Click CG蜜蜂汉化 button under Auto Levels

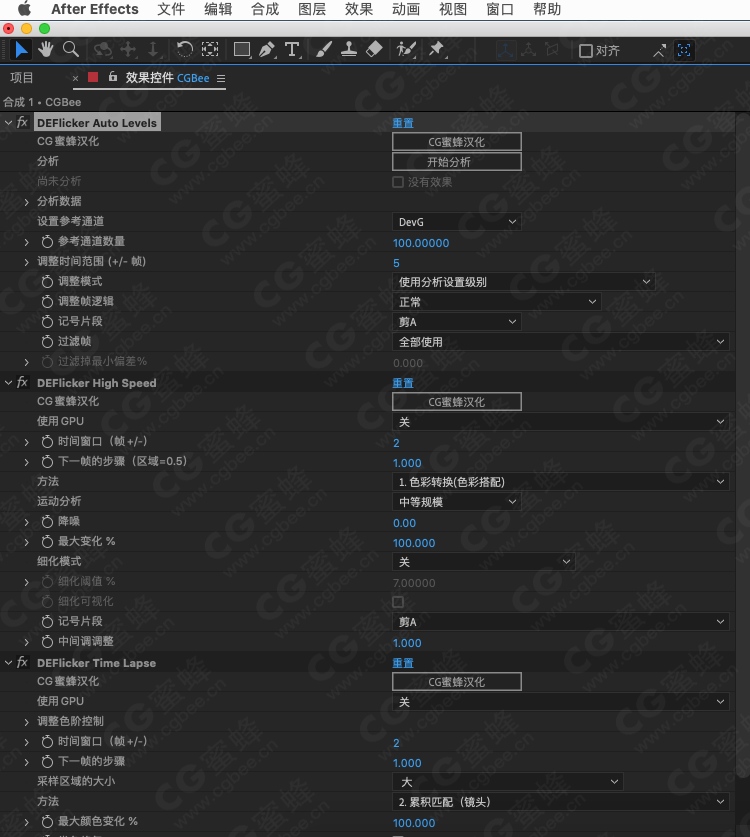tap(457, 141)
